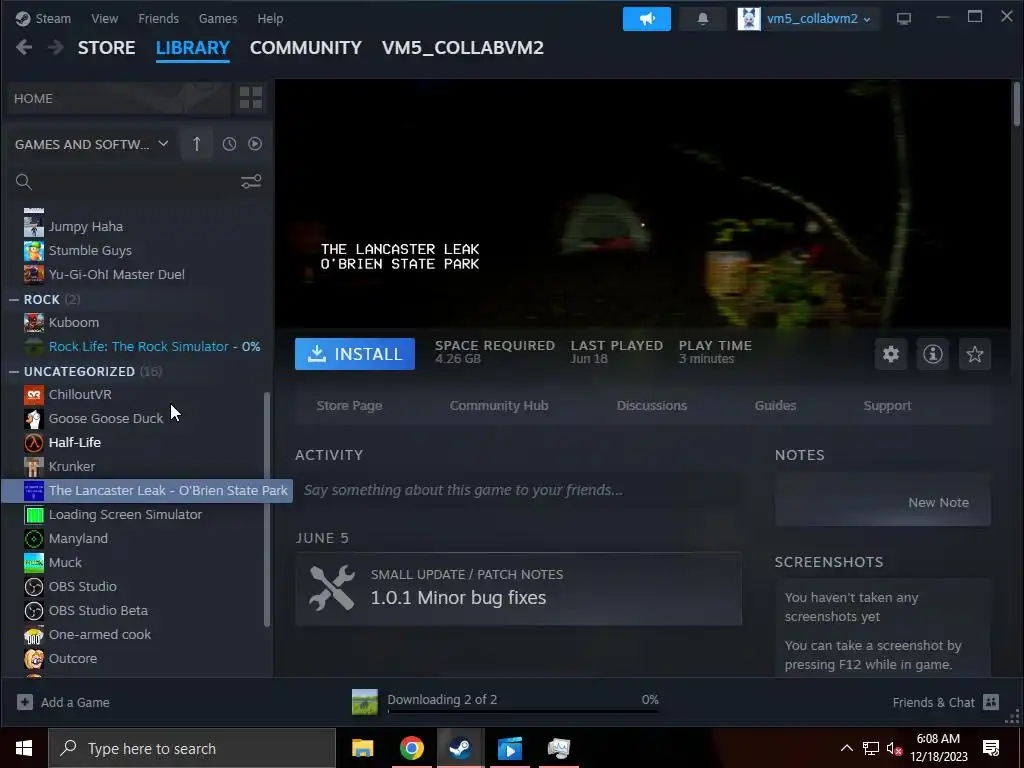The width and height of the screenshot is (1024, 768).
Task: Collapse the ROCK collection
Action: click(14, 299)
